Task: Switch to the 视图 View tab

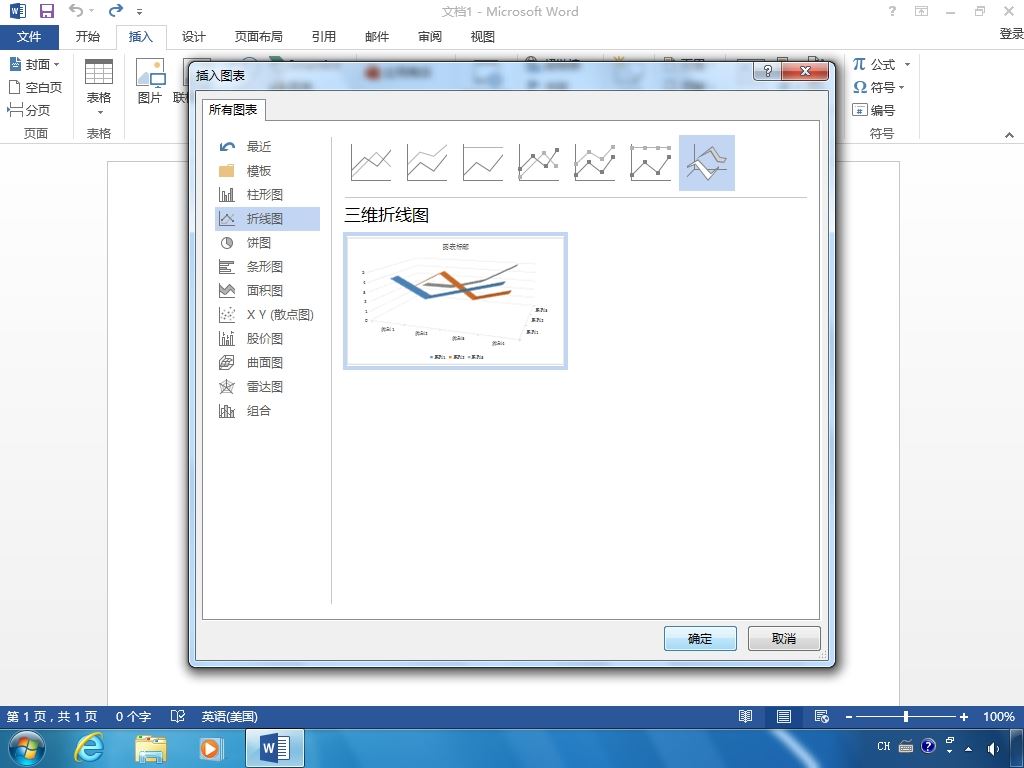Action: pos(483,37)
